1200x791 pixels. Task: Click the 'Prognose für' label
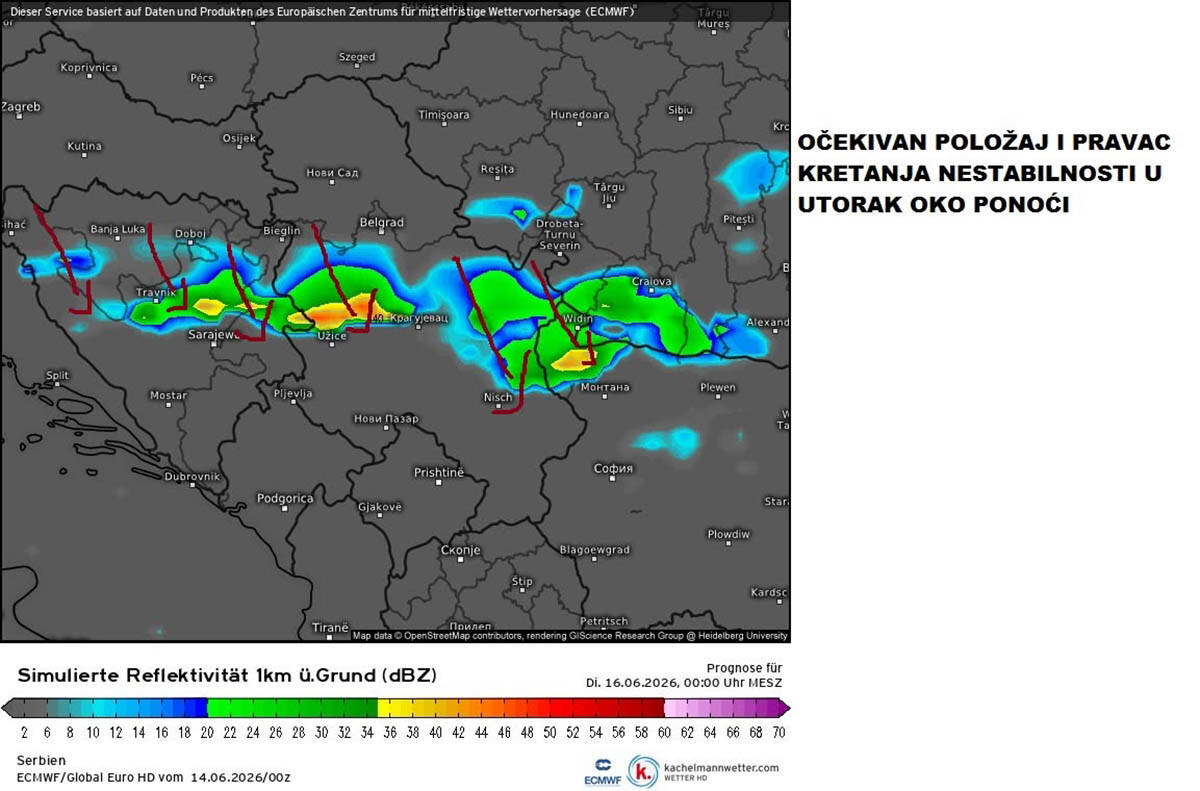744,667
